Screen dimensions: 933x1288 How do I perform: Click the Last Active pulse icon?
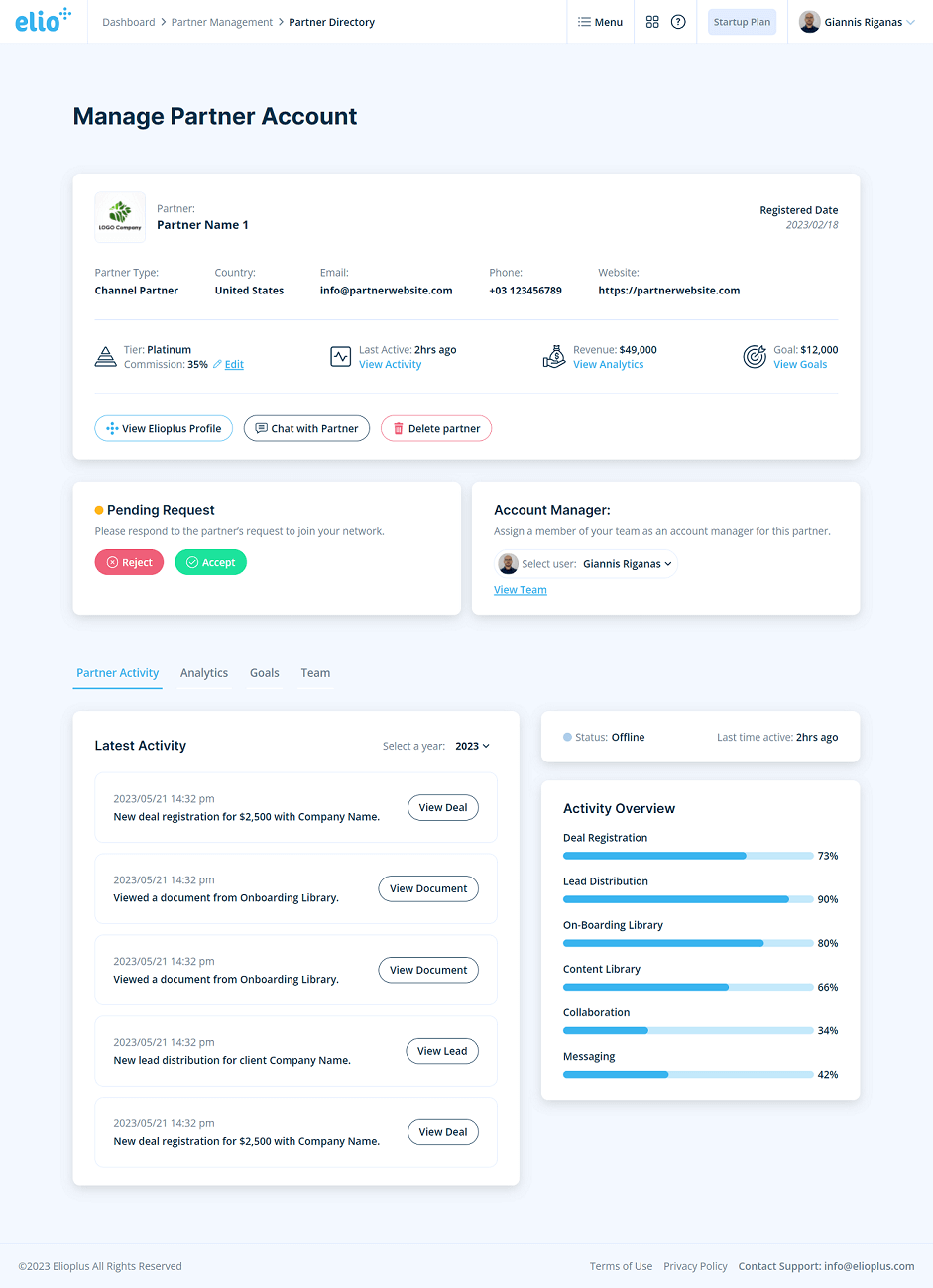coord(340,357)
